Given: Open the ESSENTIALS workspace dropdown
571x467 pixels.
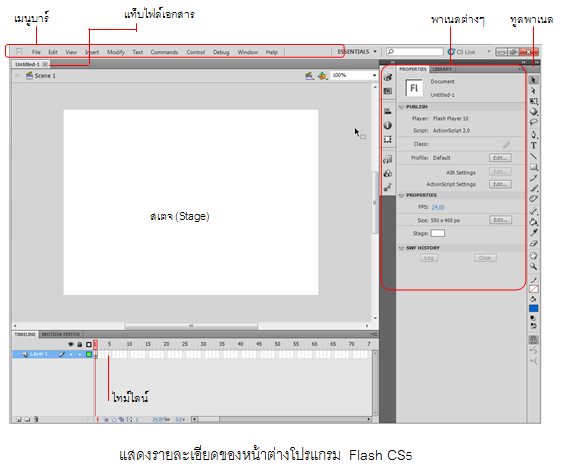Looking at the screenshot, I should (357, 52).
